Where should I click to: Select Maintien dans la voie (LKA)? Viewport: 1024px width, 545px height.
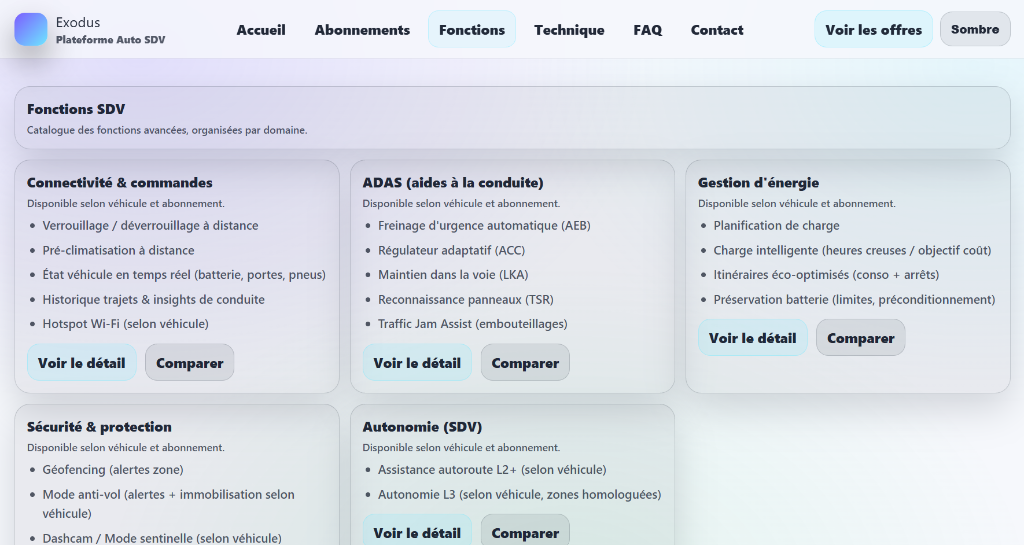coord(453,275)
